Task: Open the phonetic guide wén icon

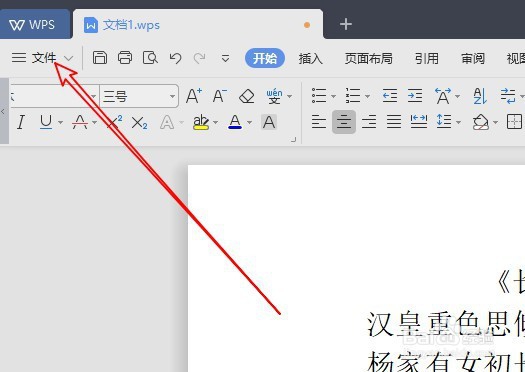Action: 274,96
